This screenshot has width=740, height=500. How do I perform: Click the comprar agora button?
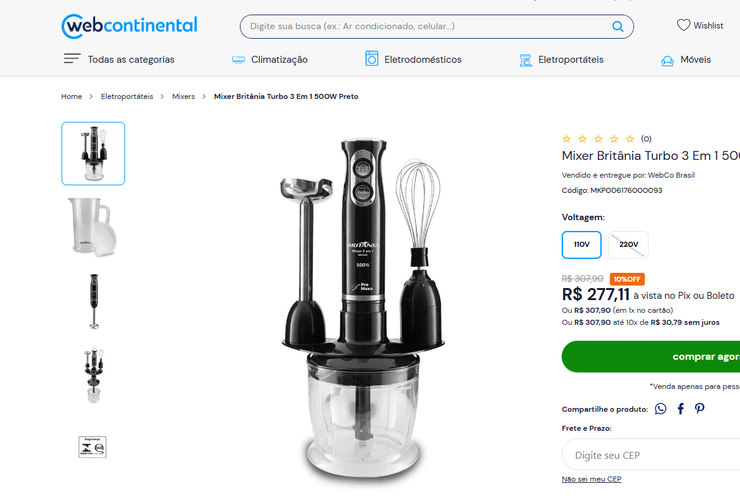(x=651, y=356)
